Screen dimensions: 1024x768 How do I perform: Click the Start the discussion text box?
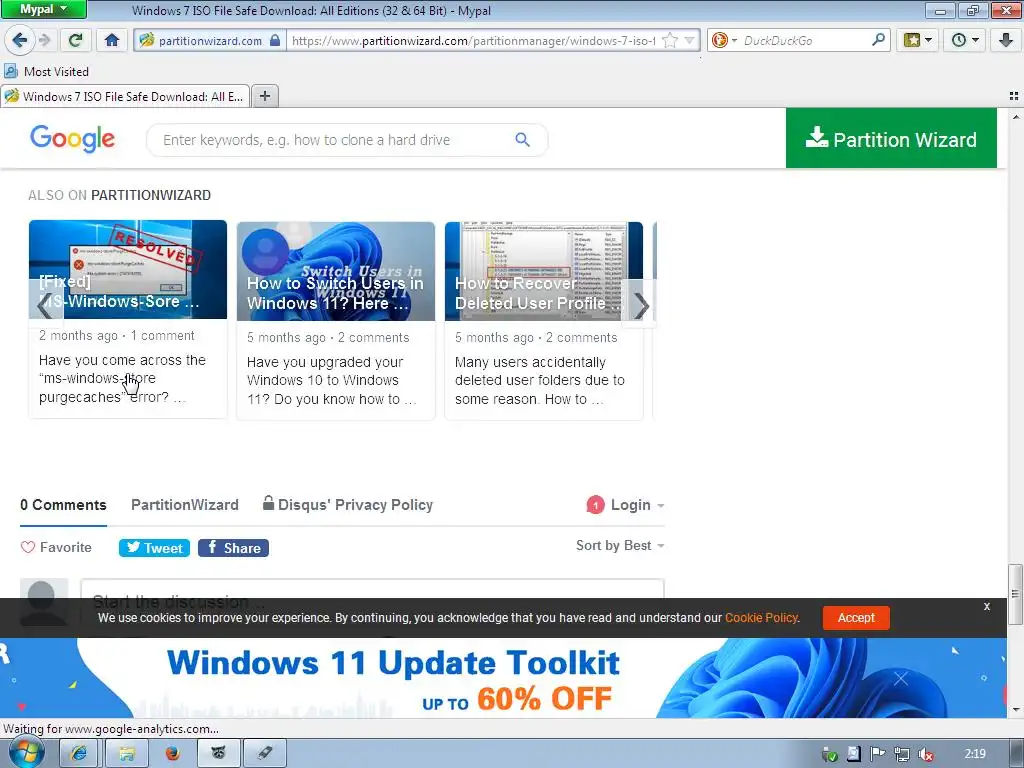(372, 589)
